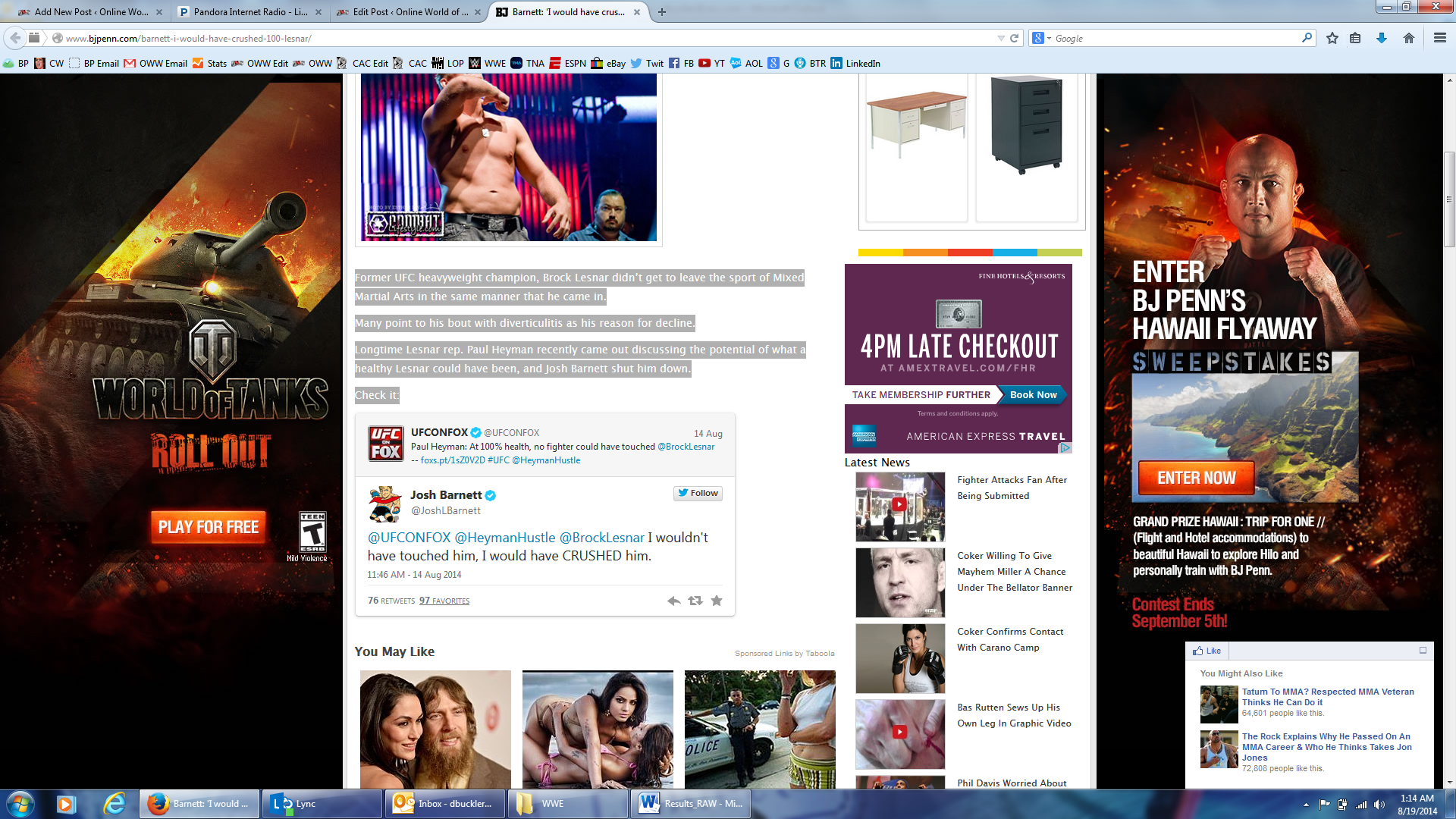Expand the URL history dropdown arrow
Image resolution: width=1456 pixels, height=819 pixels.
(x=1001, y=38)
